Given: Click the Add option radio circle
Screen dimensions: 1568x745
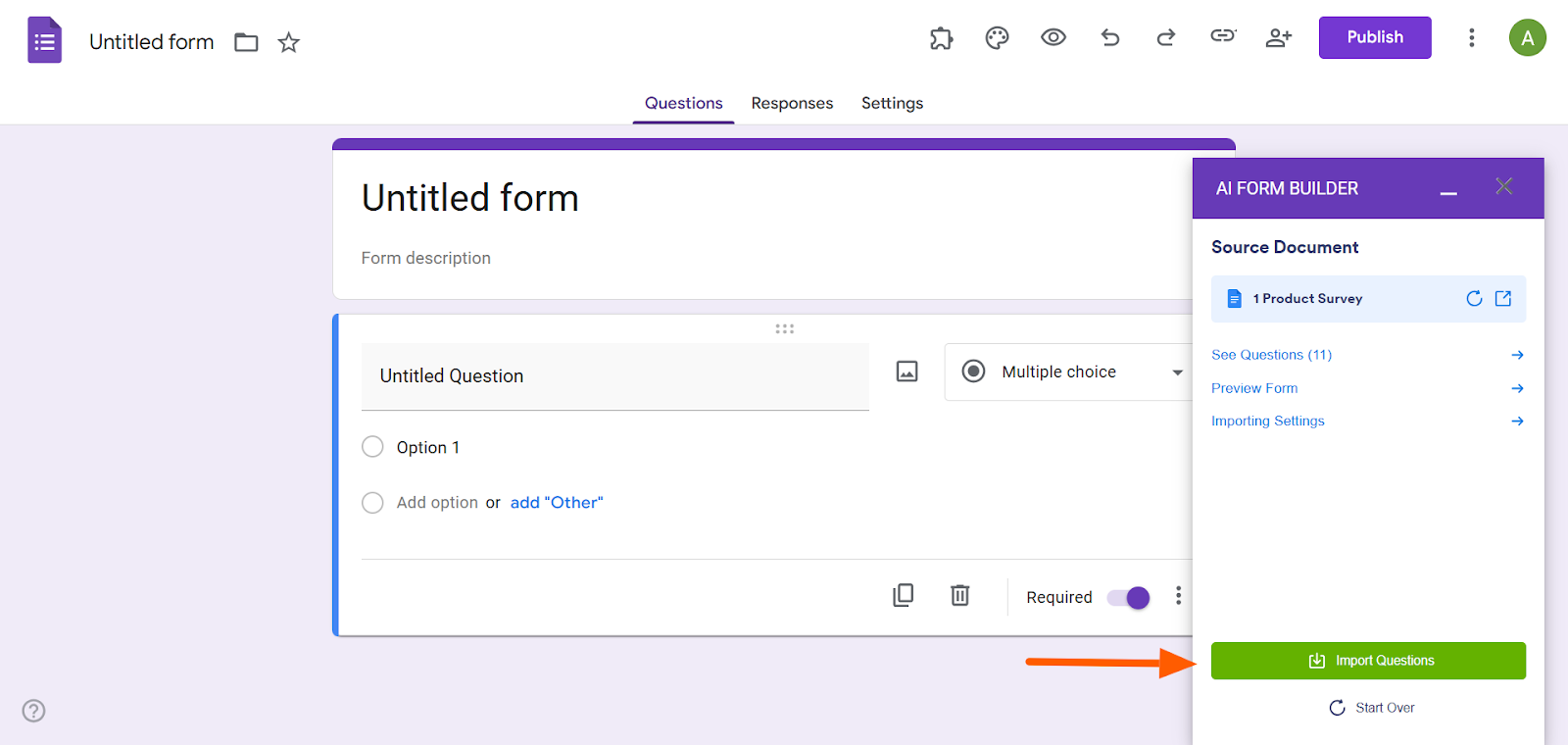Looking at the screenshot, I should pyautogui.click(x=372, y=503).
